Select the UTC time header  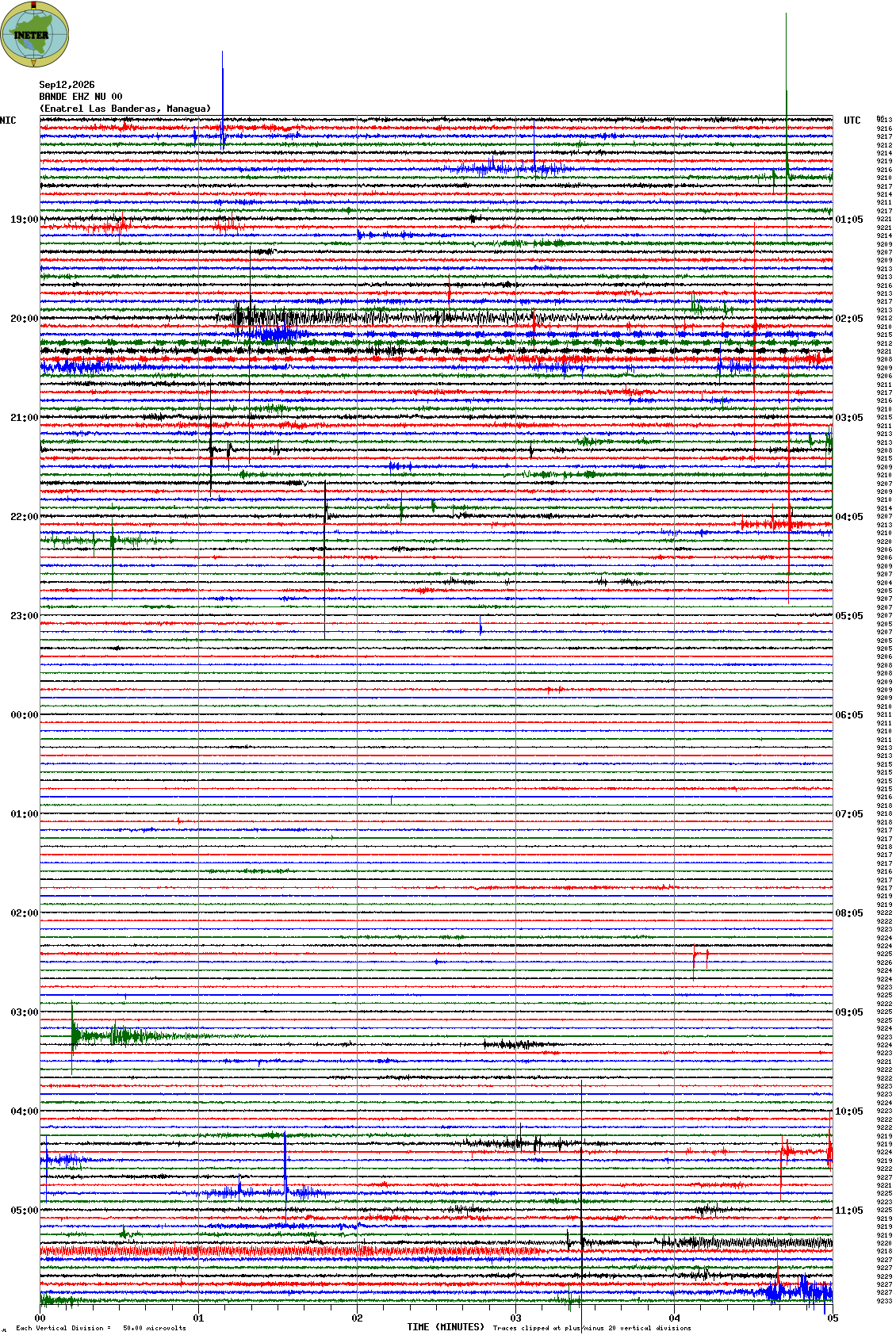tap(852, 121)
